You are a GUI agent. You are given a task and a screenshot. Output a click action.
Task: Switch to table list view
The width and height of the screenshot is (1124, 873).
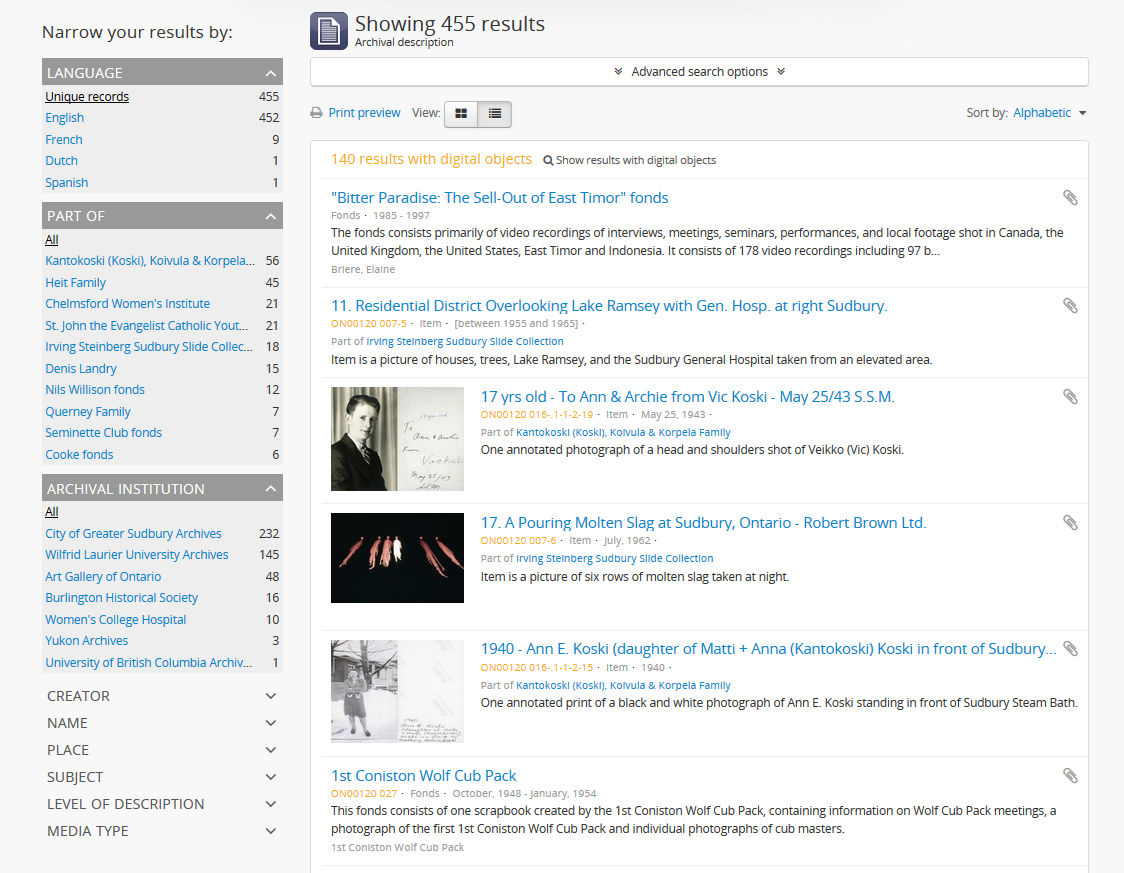[x=495, y=114]
